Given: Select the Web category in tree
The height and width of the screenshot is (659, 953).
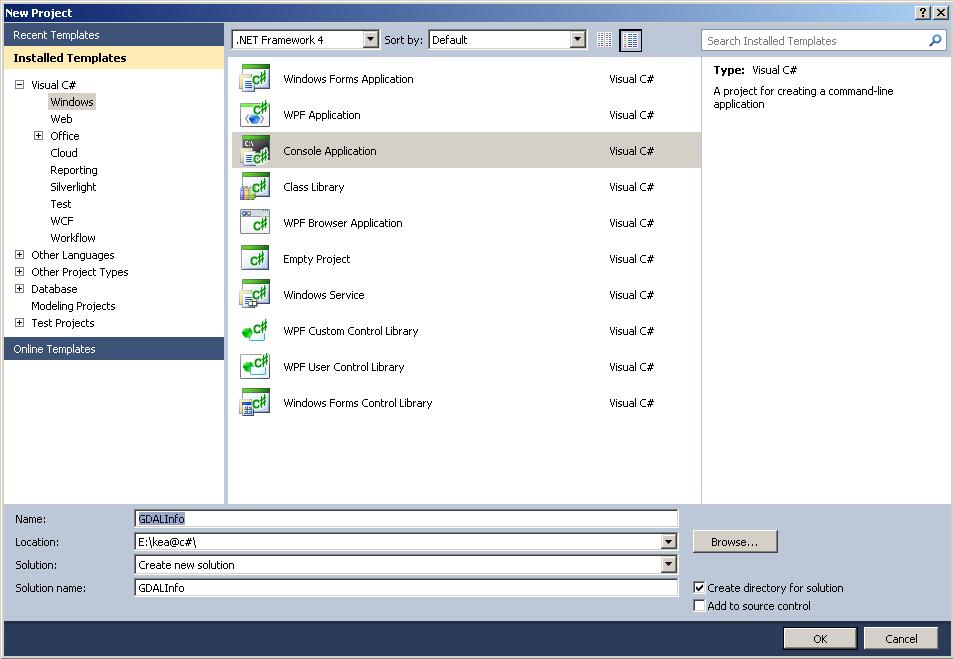Looking at the screenshot, I should point(61,119).
